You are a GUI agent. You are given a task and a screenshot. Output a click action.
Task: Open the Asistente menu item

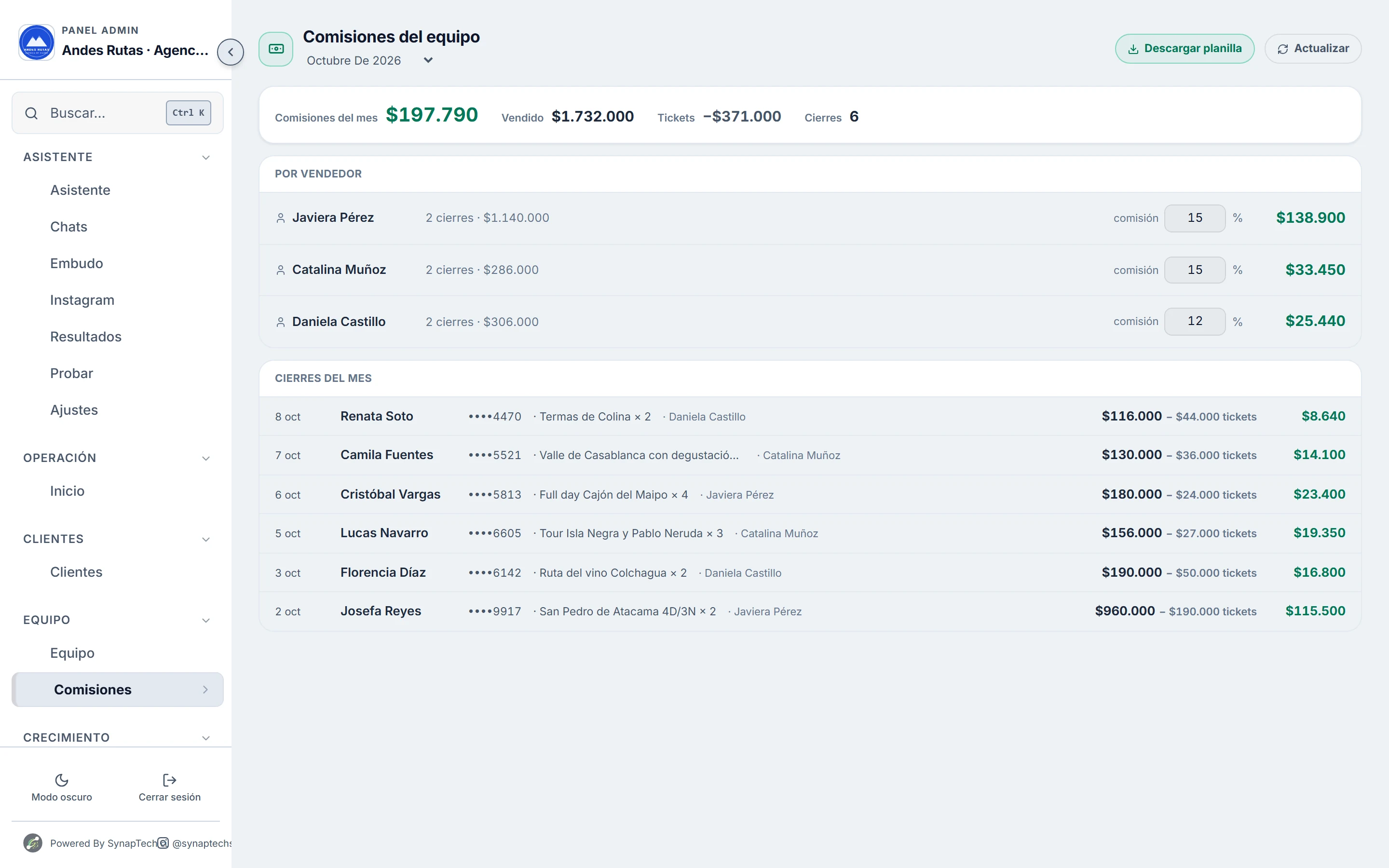[117, 190]
